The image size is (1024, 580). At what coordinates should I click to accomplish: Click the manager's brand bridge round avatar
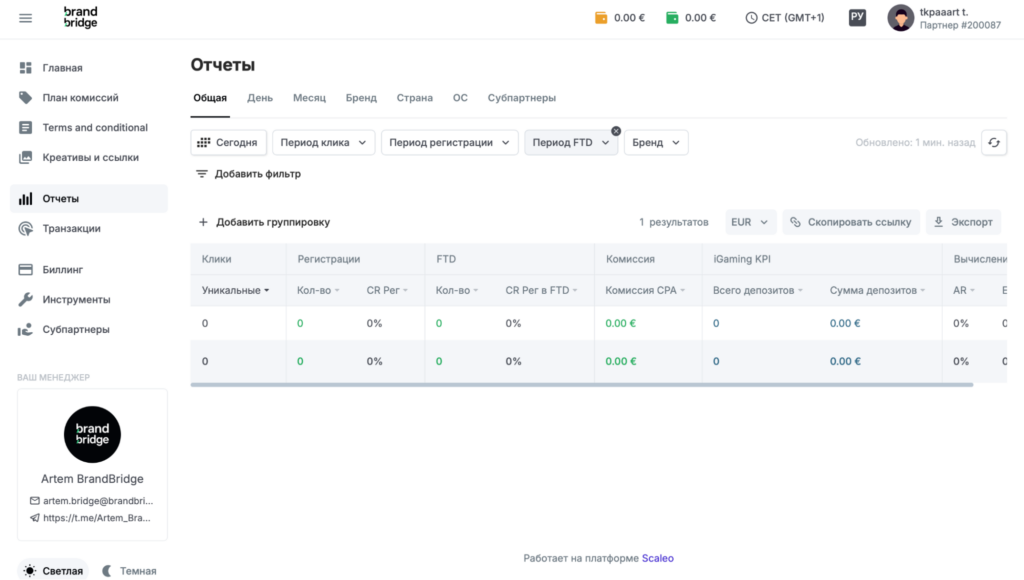92,434
